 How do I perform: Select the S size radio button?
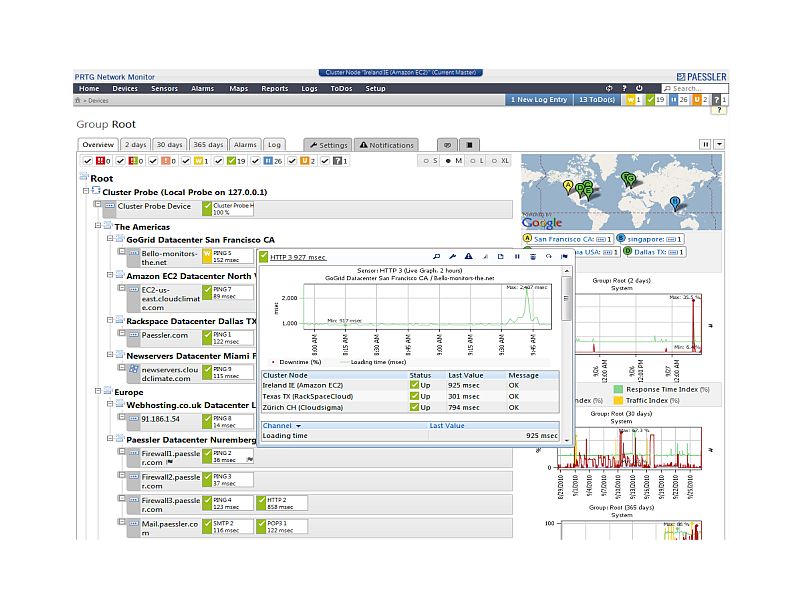426,161
